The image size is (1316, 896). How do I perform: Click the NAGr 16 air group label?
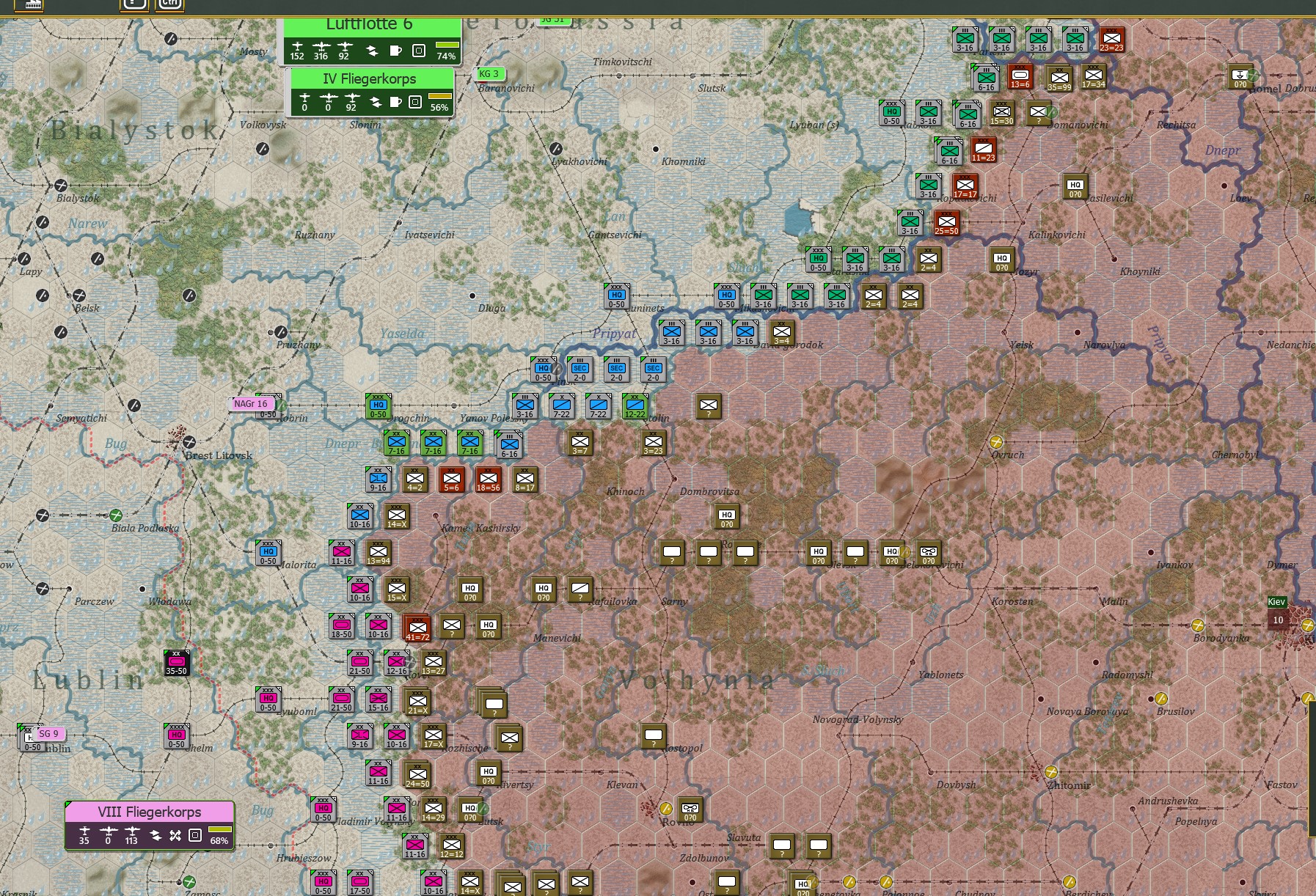pyautogui.click(x=252, y=403)
